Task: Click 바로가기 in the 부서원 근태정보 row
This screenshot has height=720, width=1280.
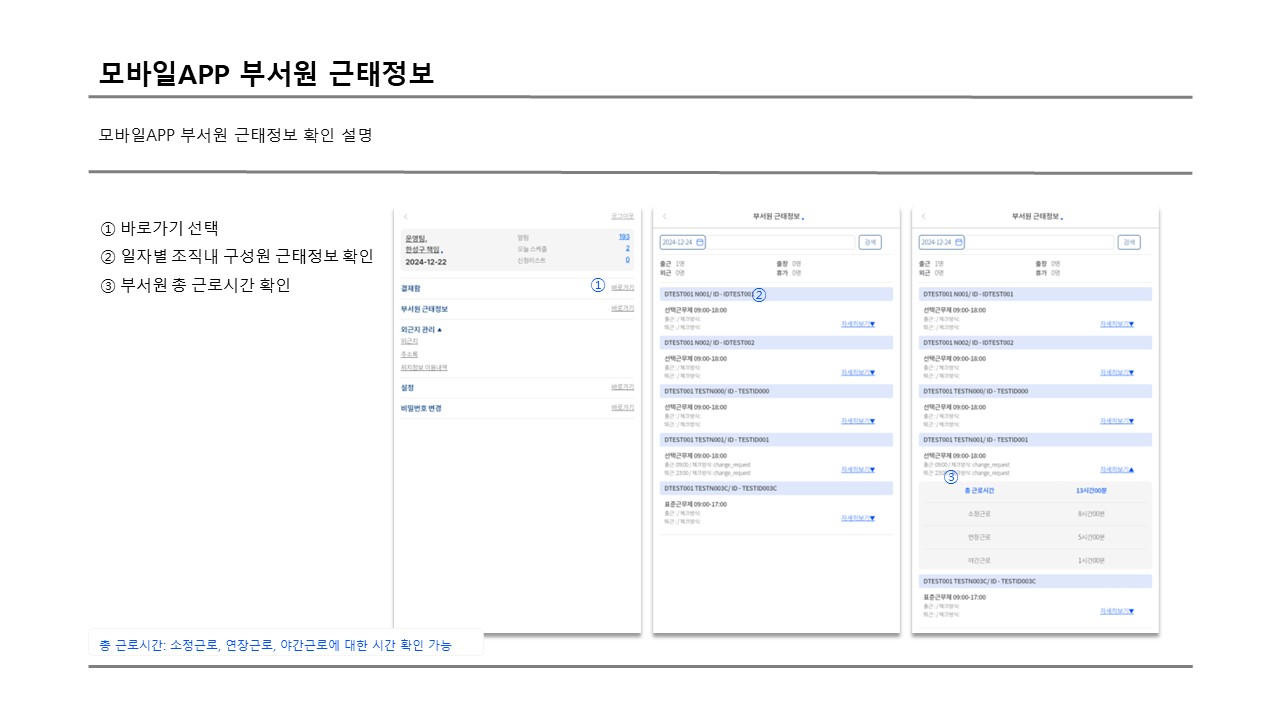Action: pos(622,309)
